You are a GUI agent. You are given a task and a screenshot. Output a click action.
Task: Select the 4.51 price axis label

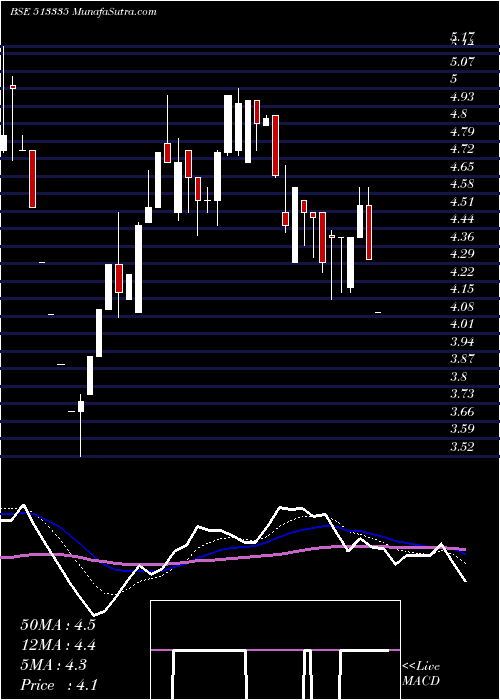point(462,201)
